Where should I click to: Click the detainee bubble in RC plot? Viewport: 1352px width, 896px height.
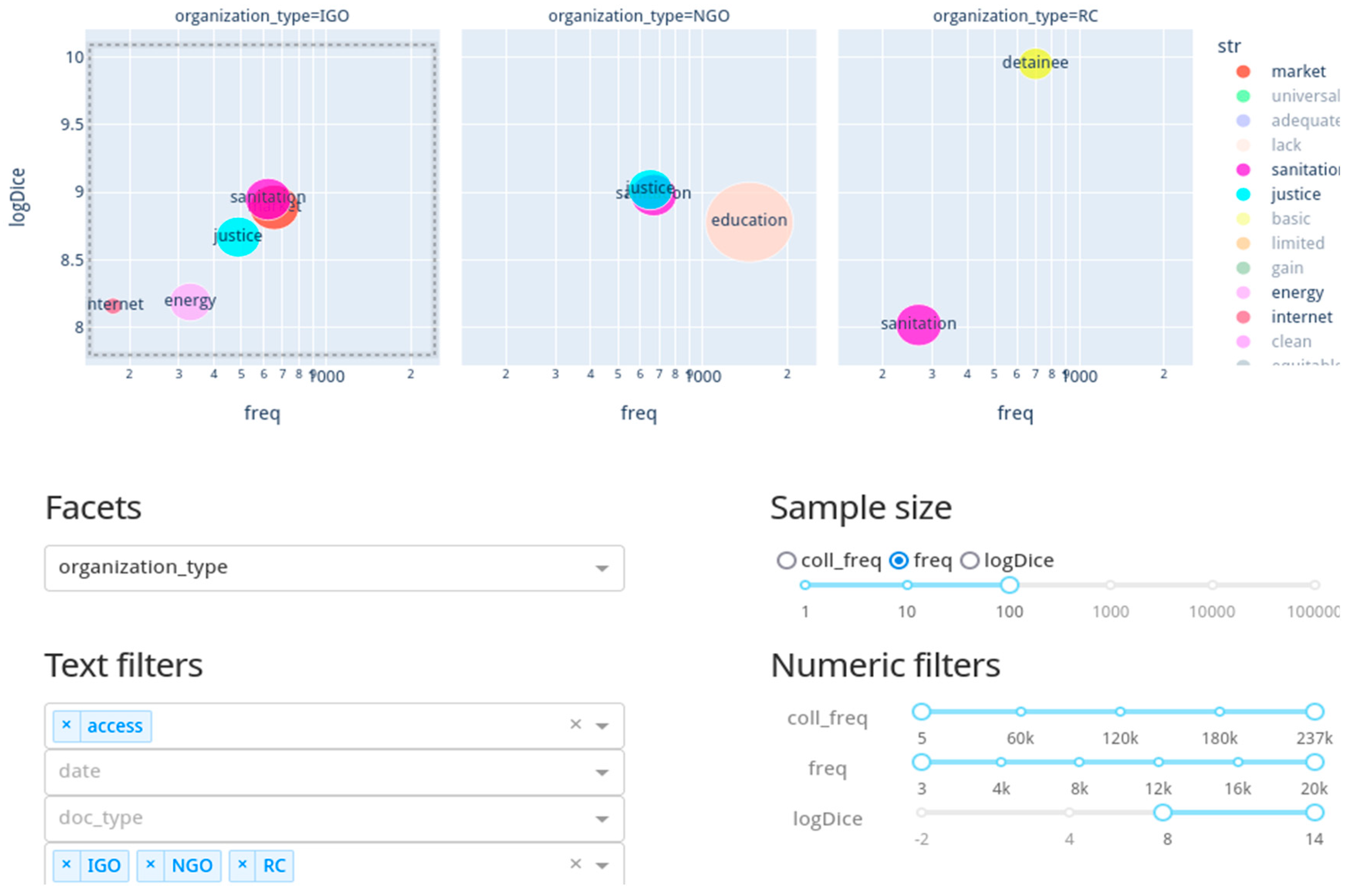click(1035, 63)
